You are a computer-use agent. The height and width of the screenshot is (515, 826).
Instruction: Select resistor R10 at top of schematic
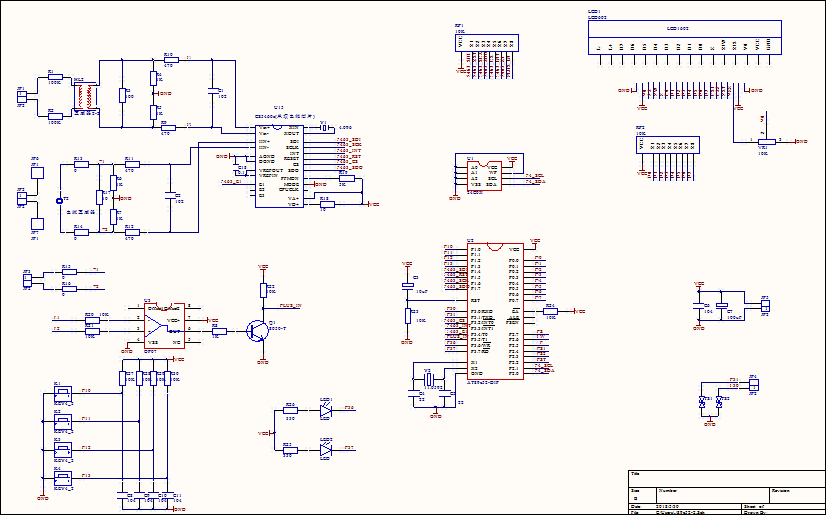[x=169, y=60]
